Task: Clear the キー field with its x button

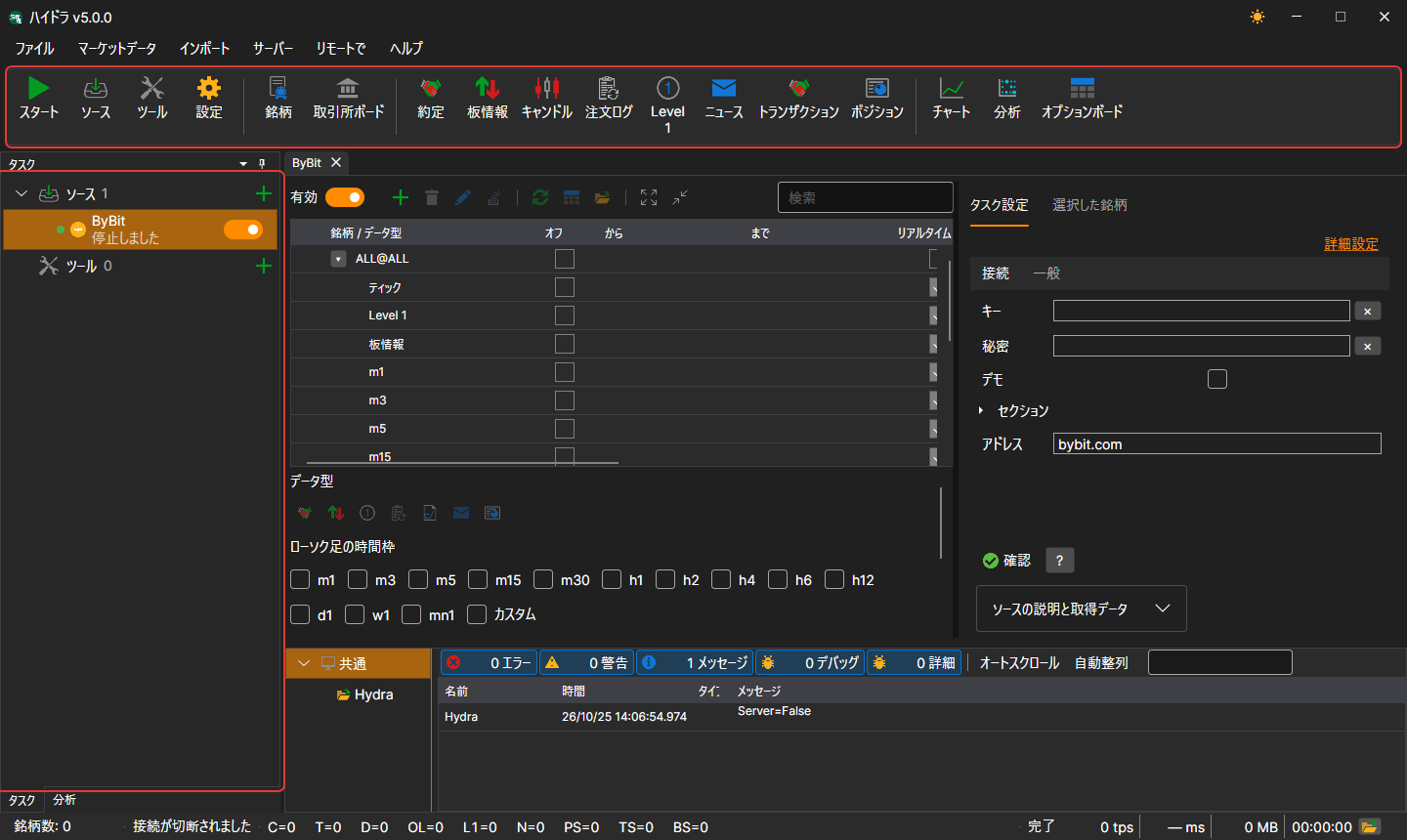Action: [1367, 311]
